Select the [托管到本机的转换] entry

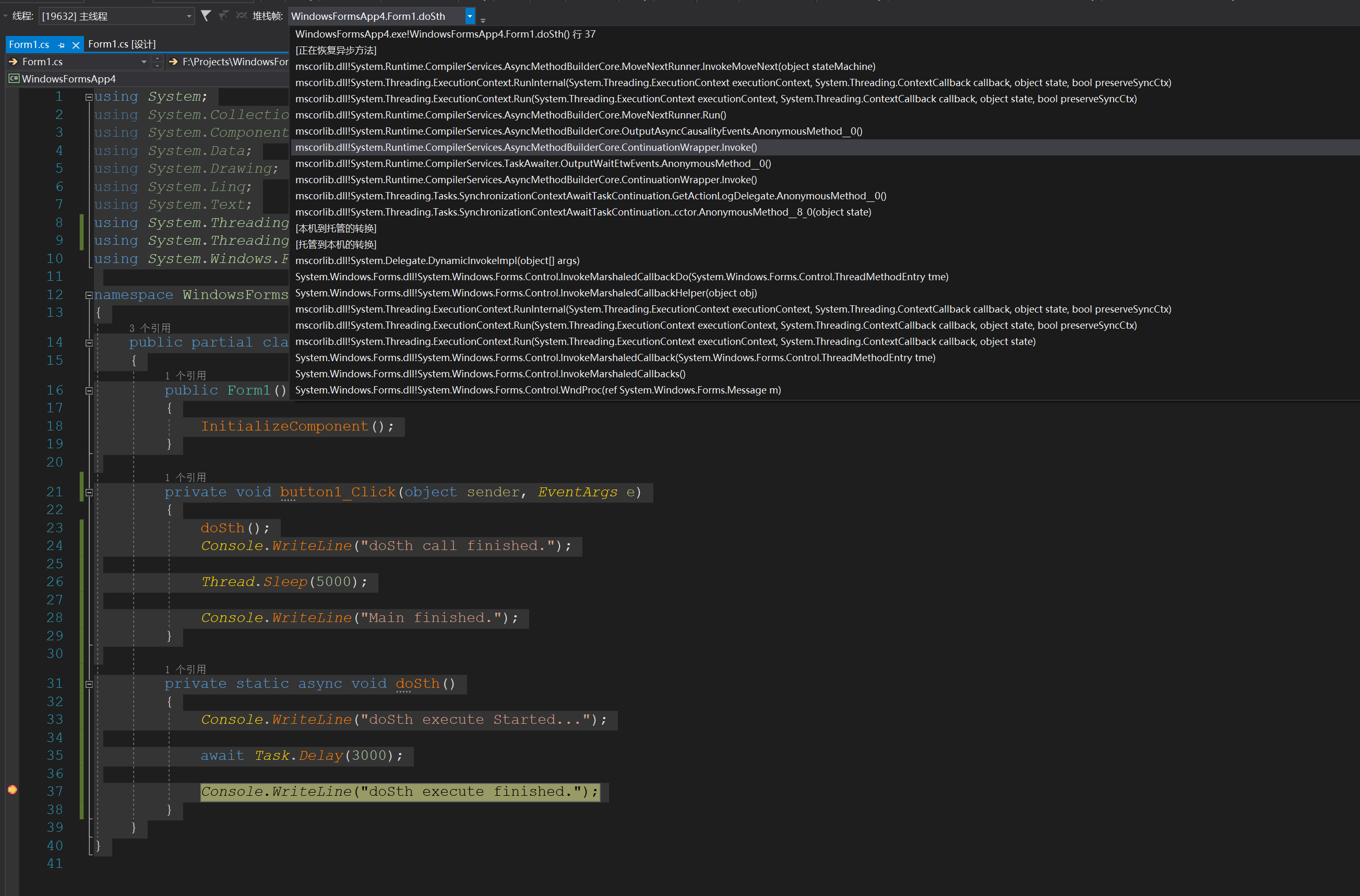click(336, 245)
